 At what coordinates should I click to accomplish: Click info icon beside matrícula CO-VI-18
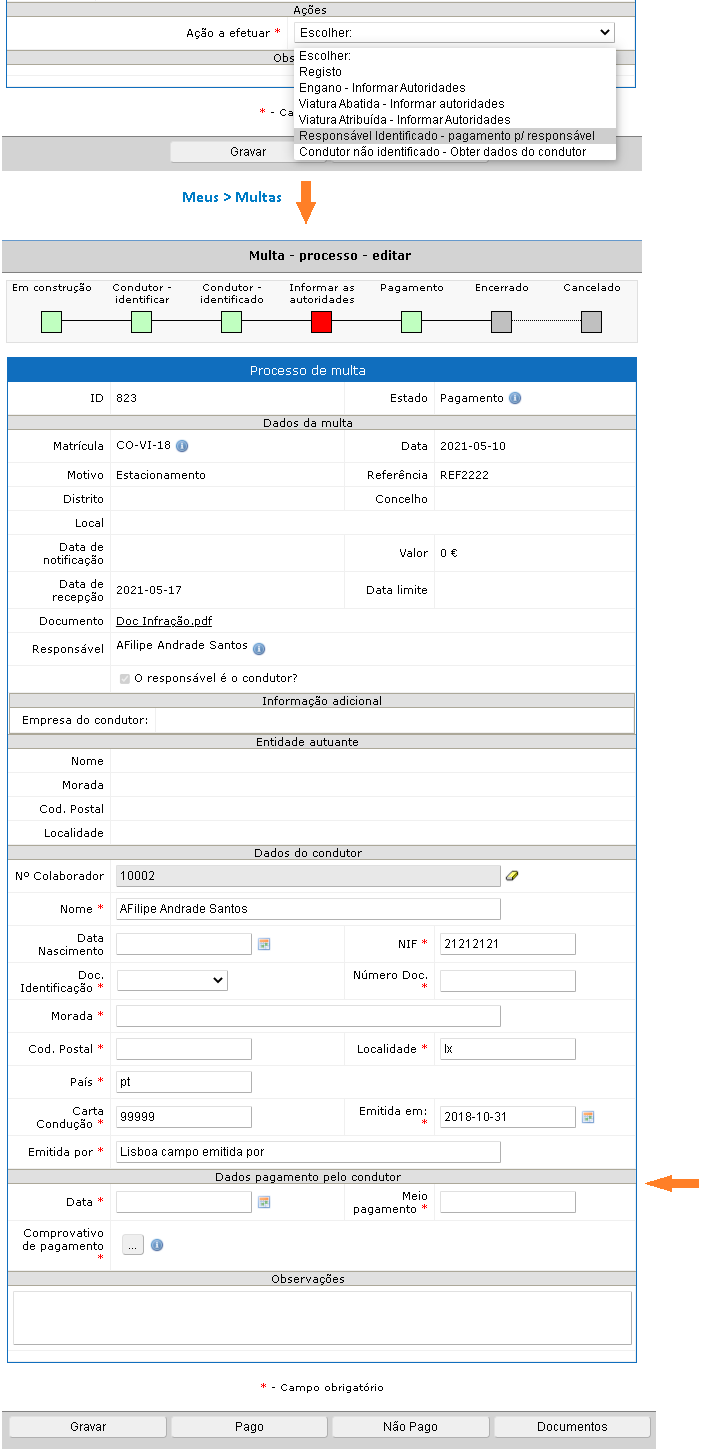(182, 447)
